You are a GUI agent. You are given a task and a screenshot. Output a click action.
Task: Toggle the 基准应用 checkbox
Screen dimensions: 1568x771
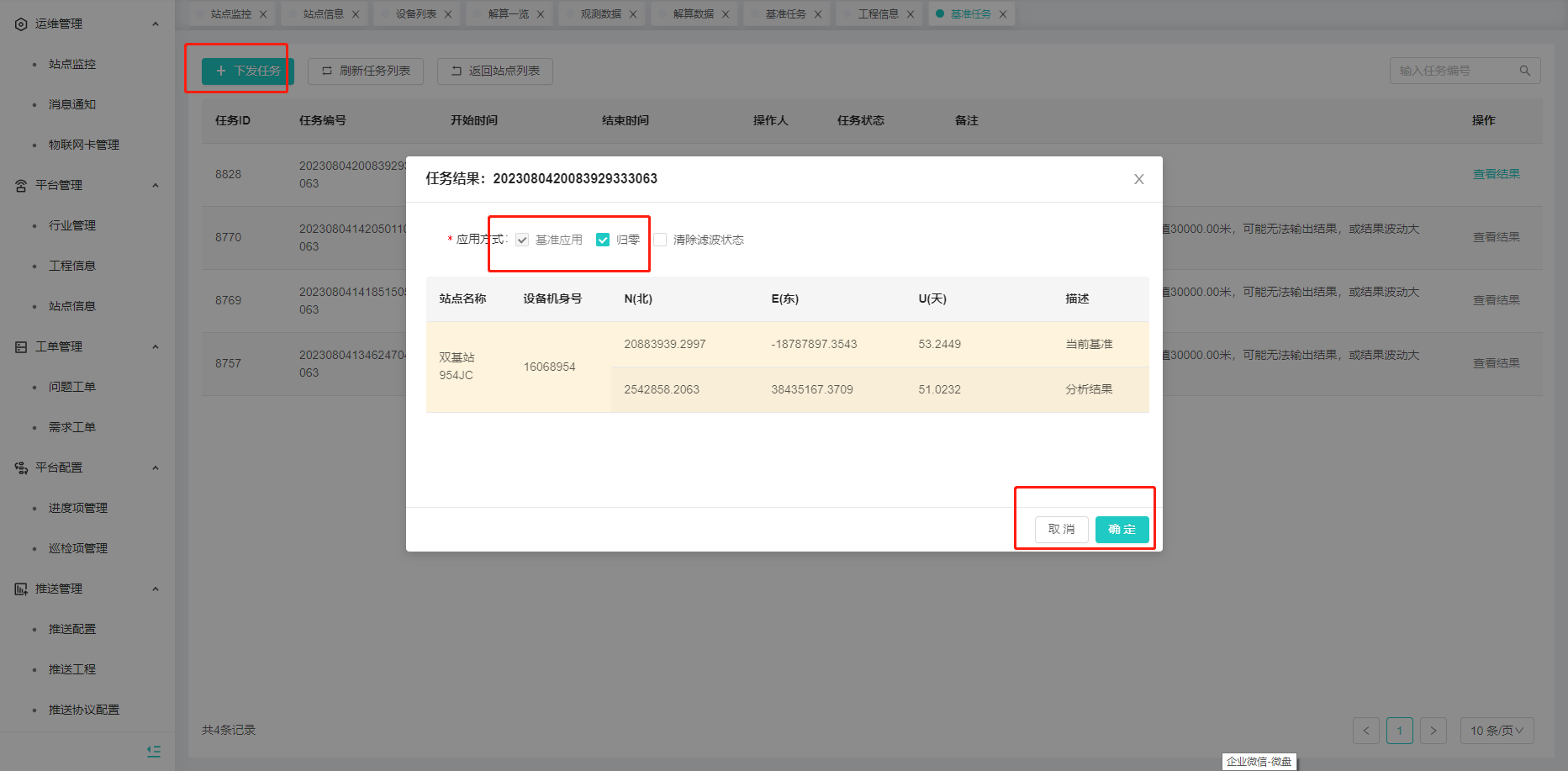pos(522,240)
